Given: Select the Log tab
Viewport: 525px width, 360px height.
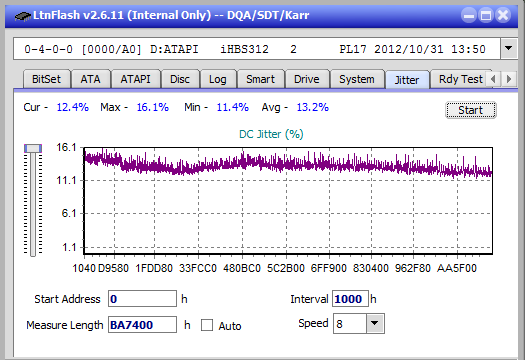Looking at the screenshot, I should pyautogui.click(x=218, y=79).
